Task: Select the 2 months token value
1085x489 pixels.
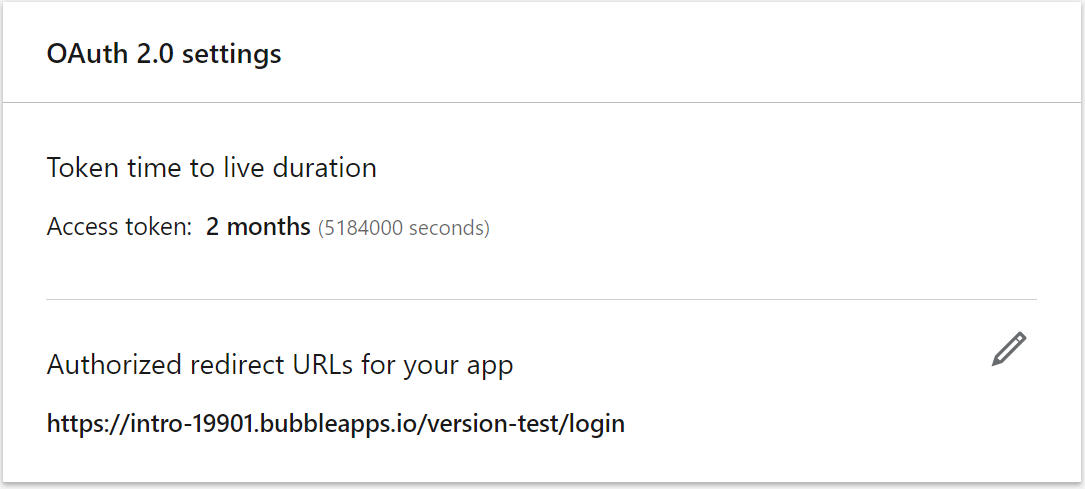Action: pos(258,227)
